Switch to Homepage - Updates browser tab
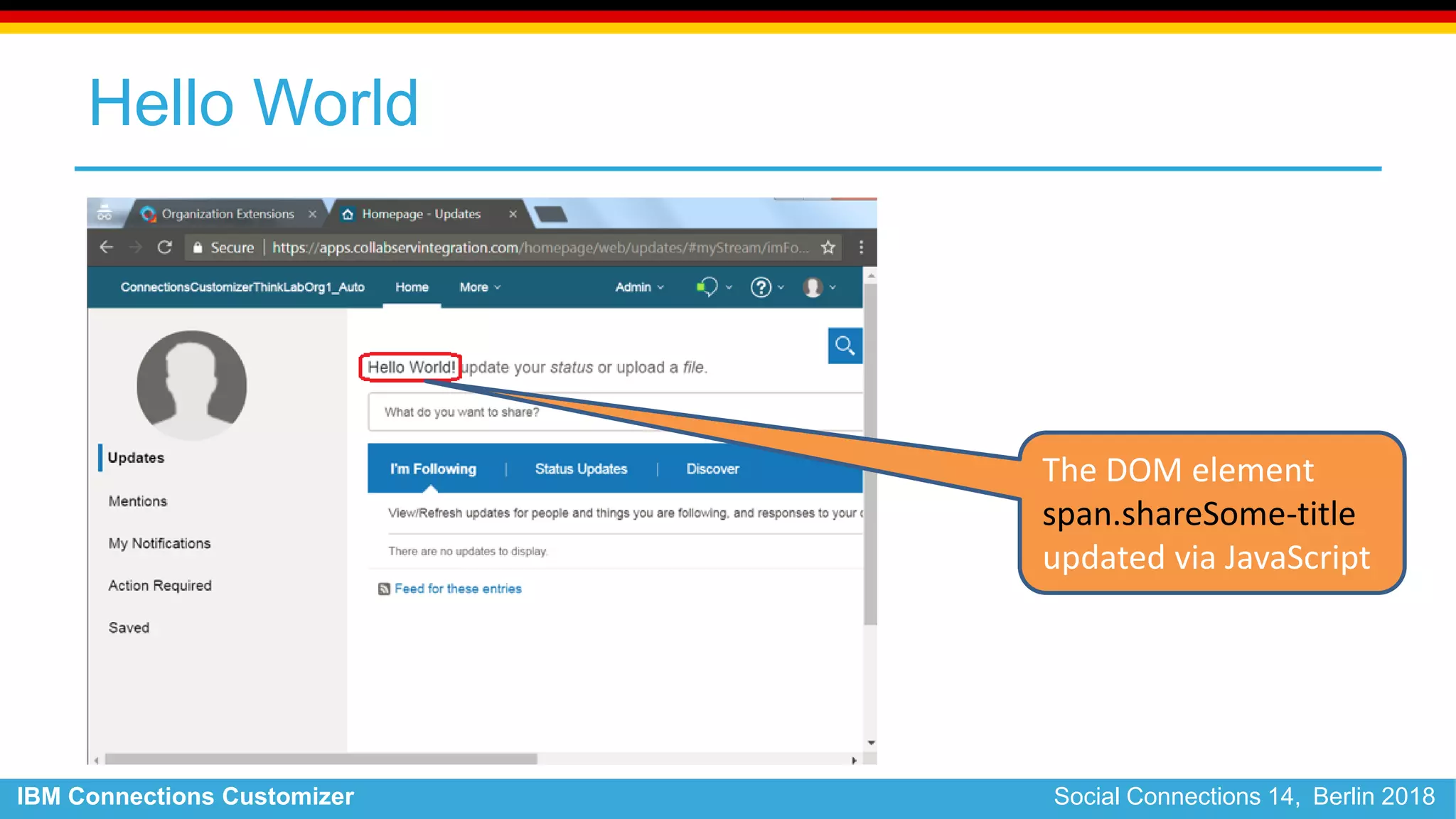 pos(427,213)
